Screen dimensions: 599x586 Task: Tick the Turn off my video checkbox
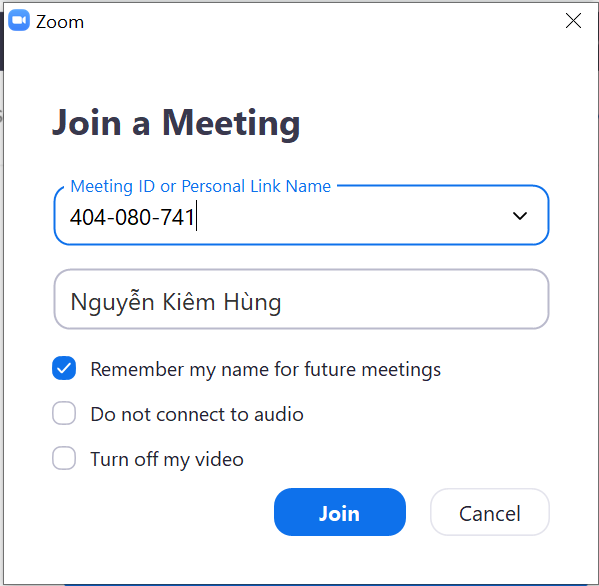(x=64, y=458)
